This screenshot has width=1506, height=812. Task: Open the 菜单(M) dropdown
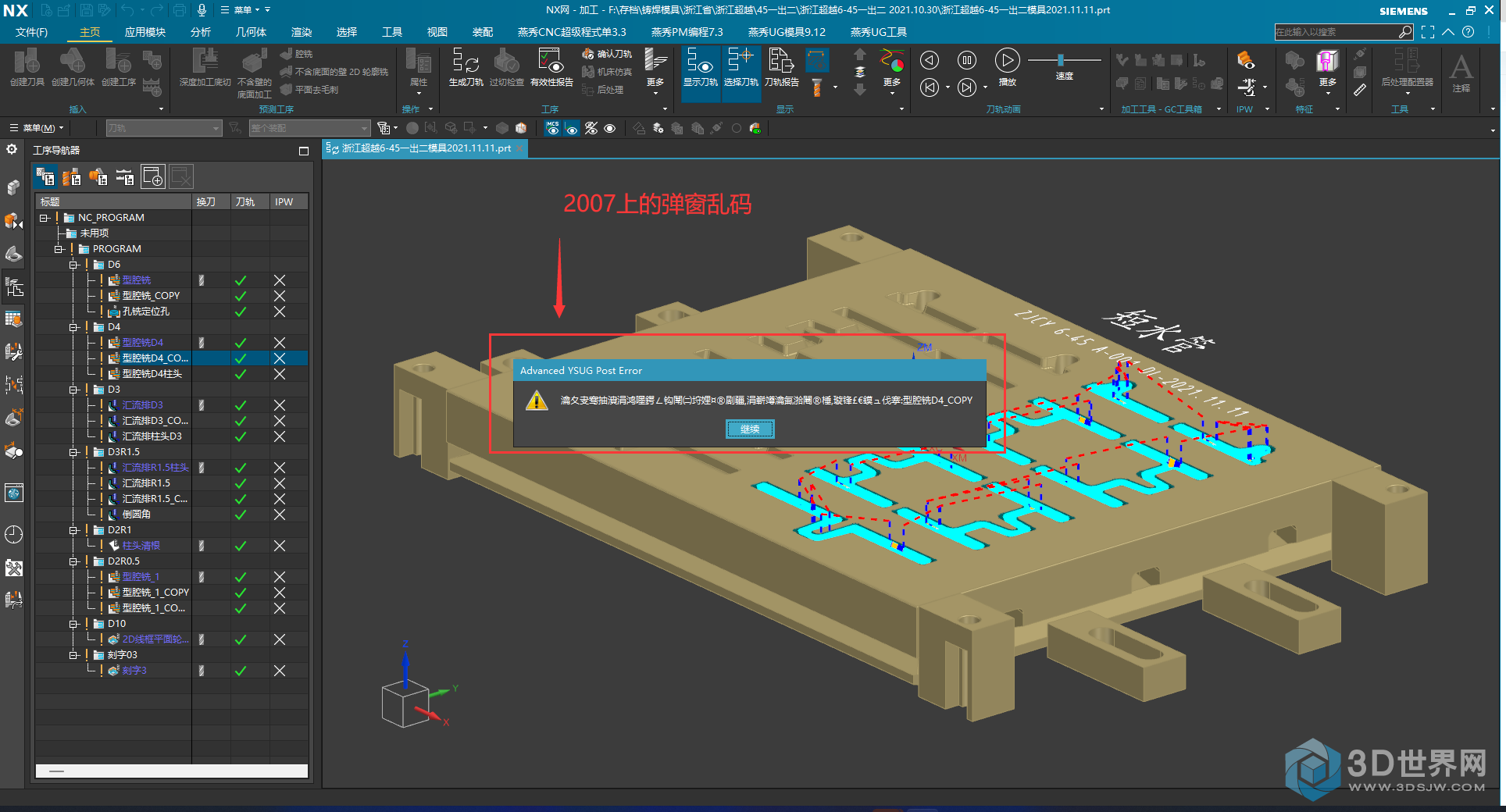coord(37,128)
